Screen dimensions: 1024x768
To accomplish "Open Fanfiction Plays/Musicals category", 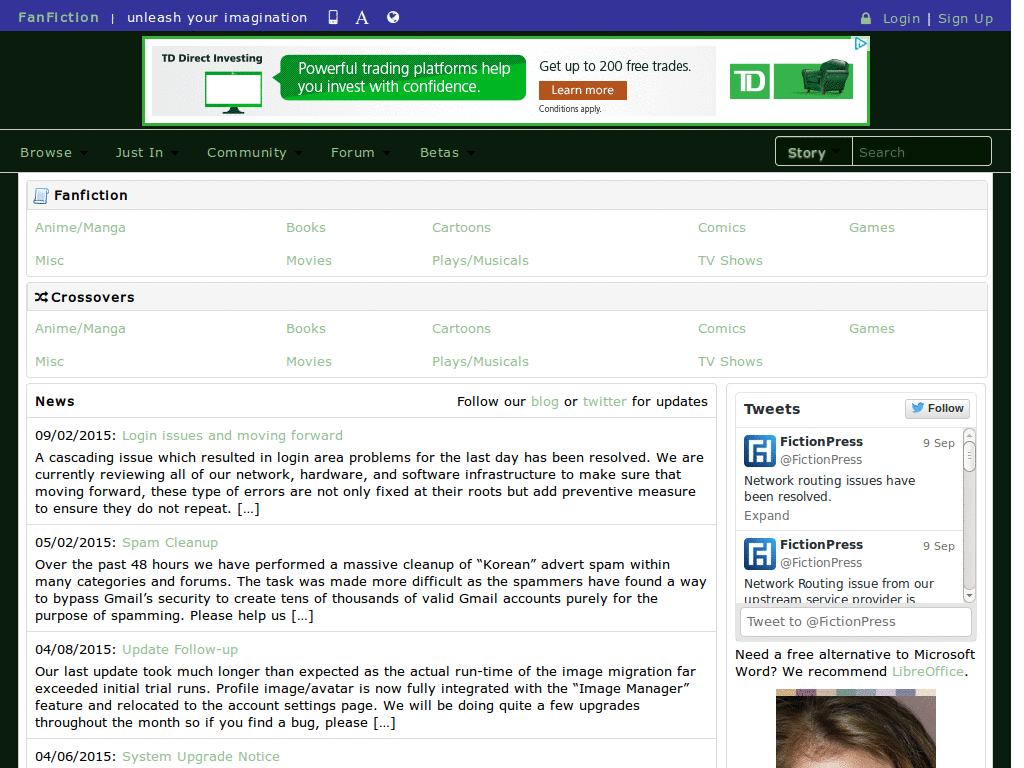I will point(480,261).
